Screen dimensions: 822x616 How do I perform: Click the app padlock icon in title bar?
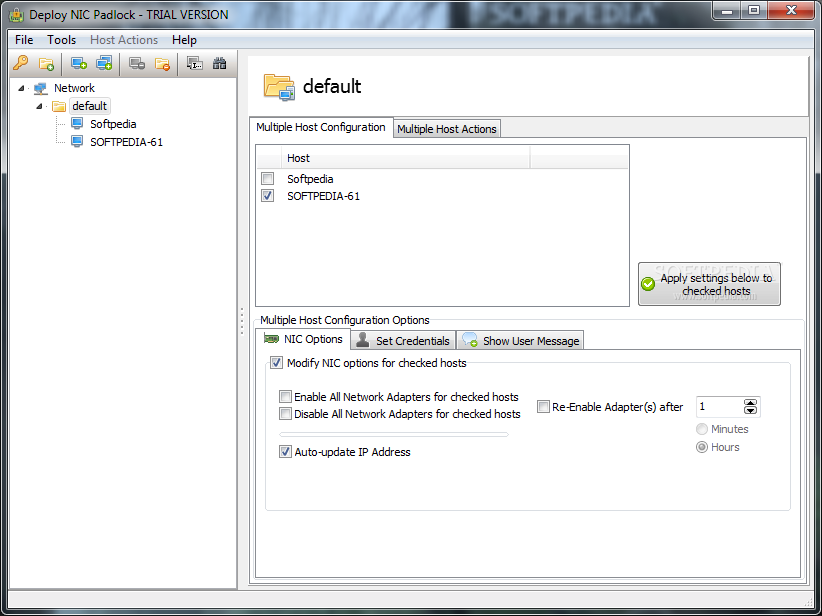coord(16,15)
